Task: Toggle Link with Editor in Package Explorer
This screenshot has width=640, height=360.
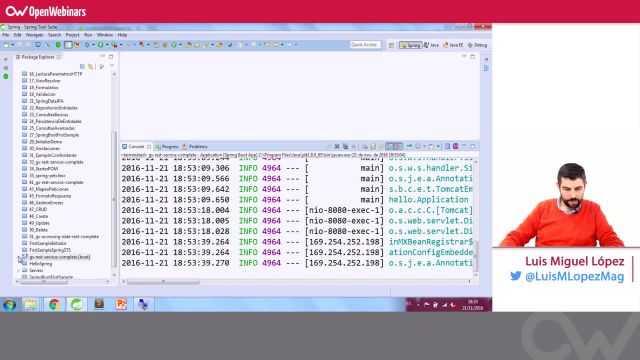Action: (91, 66)
